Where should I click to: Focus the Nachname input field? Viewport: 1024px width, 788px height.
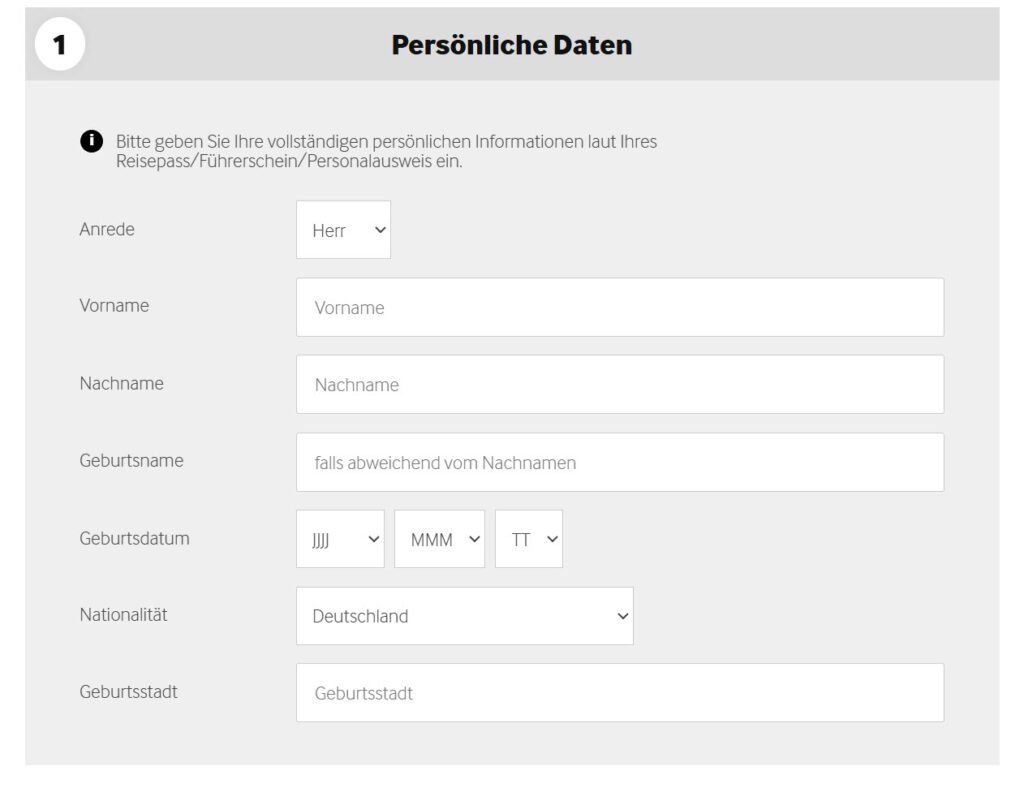[x=619, y=384]
